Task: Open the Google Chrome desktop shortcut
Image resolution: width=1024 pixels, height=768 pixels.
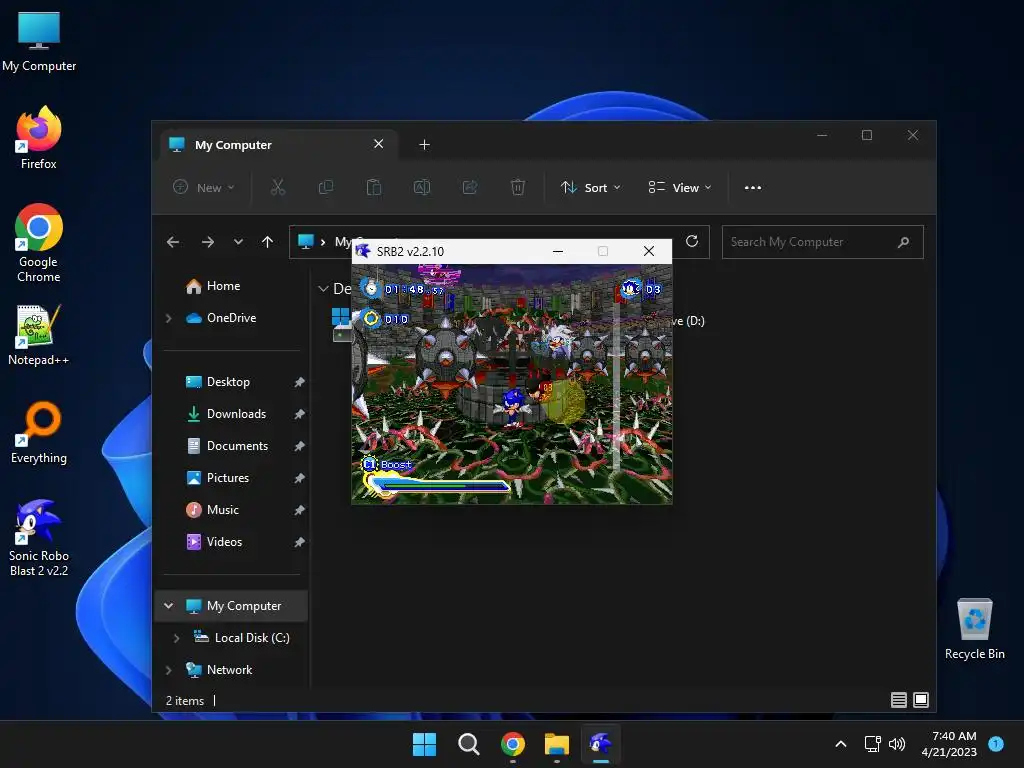Action: point(39,243)
